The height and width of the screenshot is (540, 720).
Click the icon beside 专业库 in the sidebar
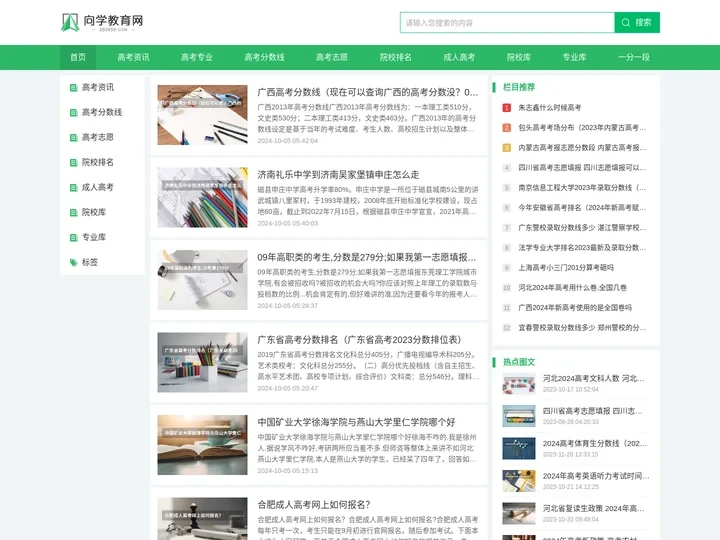pyautogui.click(x=73, y=237)
